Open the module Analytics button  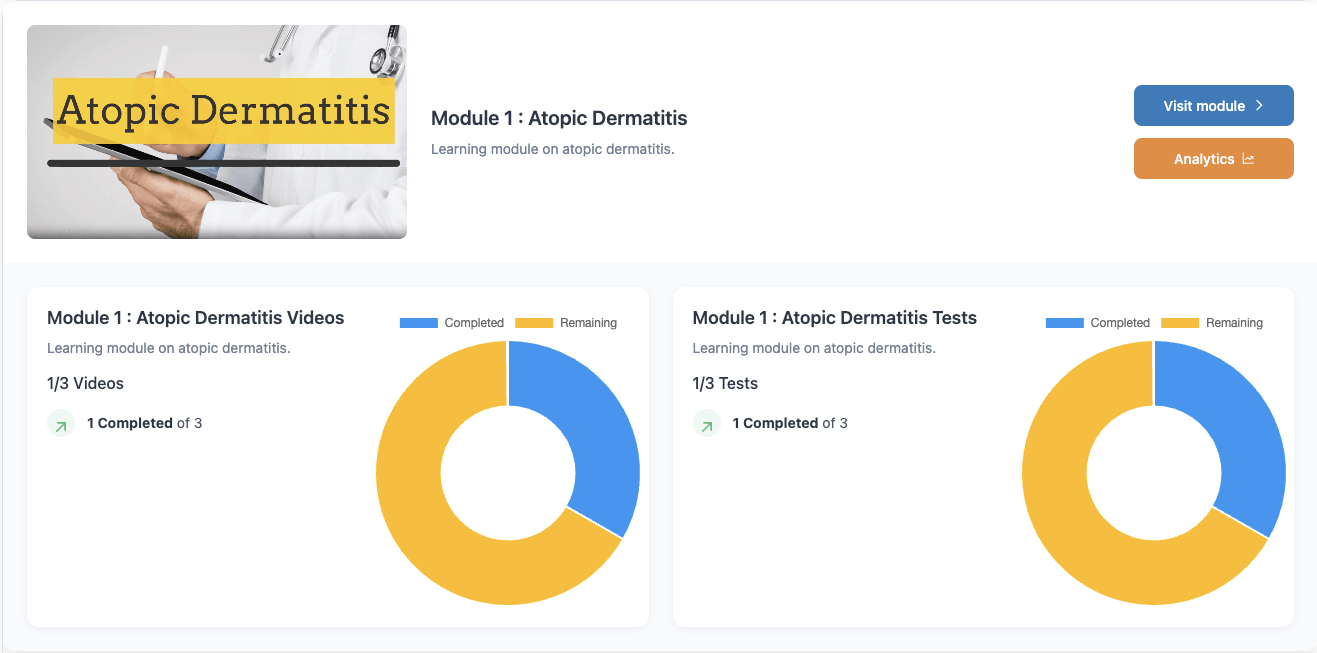(x=1213, y=159)
